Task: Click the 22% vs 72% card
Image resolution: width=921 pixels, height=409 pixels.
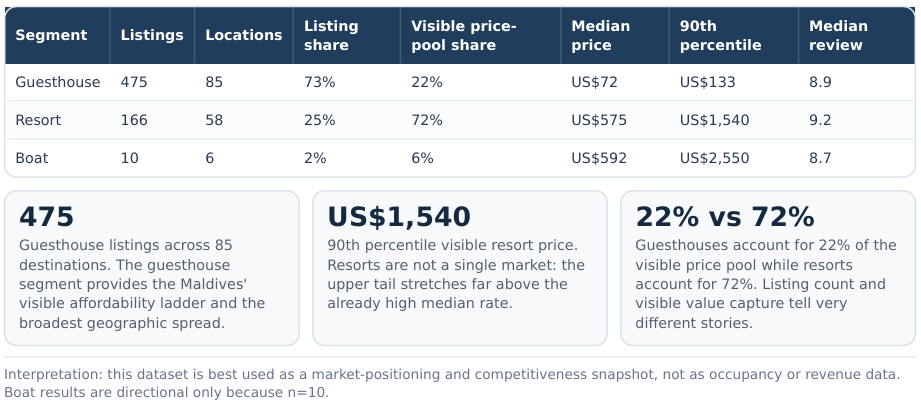Action: tap(768, 268)
